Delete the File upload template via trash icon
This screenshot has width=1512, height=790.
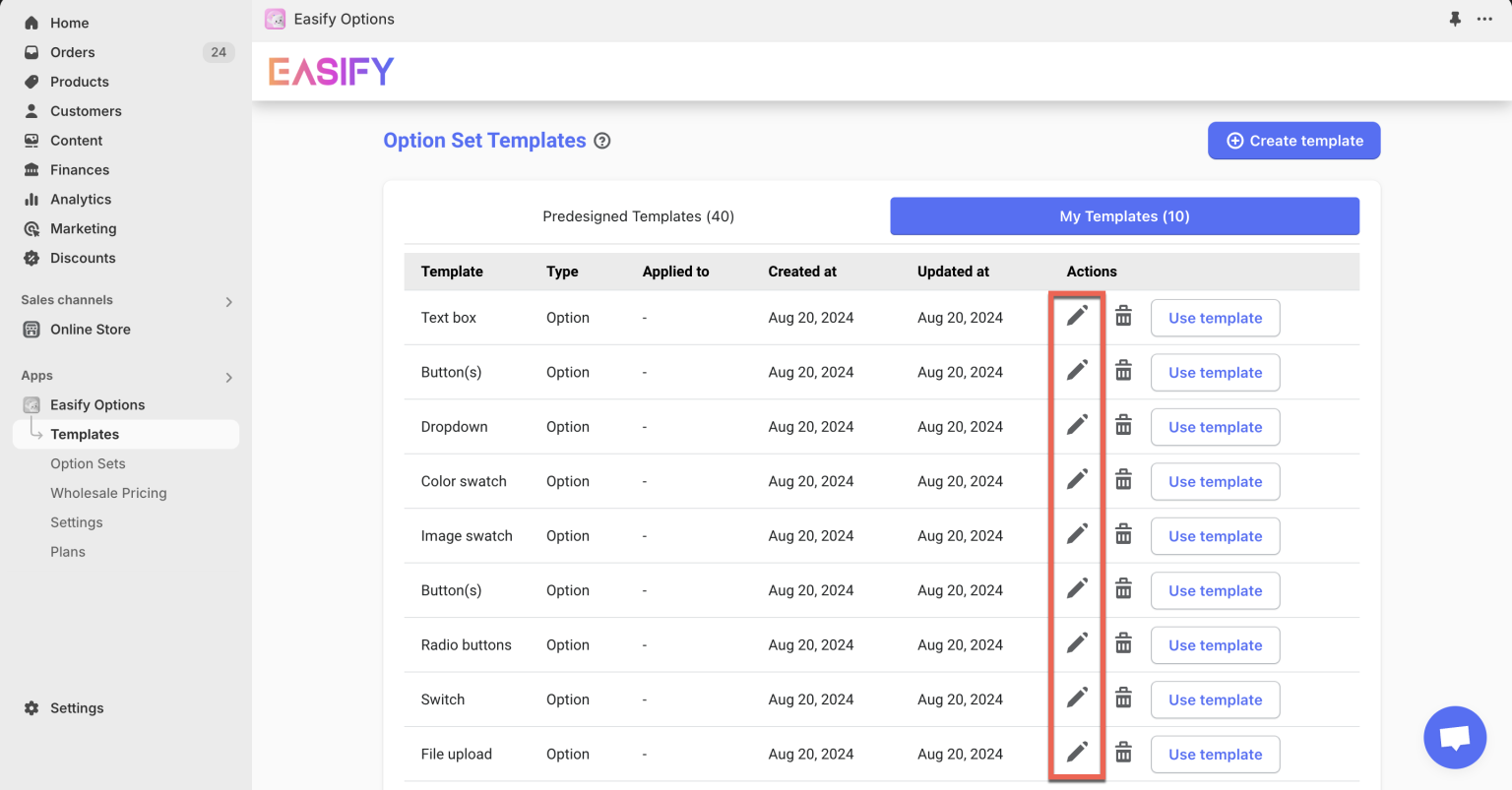(x=1123, y=752)
